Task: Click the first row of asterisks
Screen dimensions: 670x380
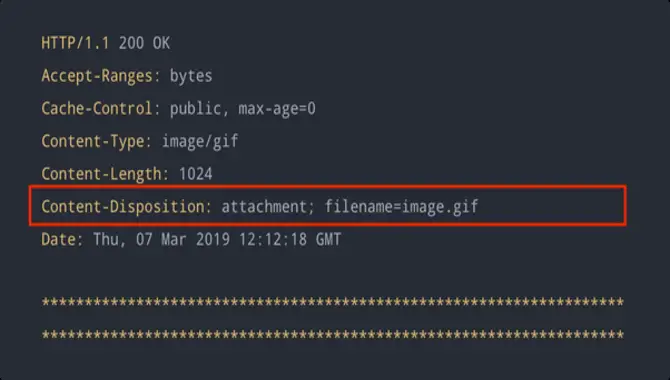Action: [x=332, y=303]
